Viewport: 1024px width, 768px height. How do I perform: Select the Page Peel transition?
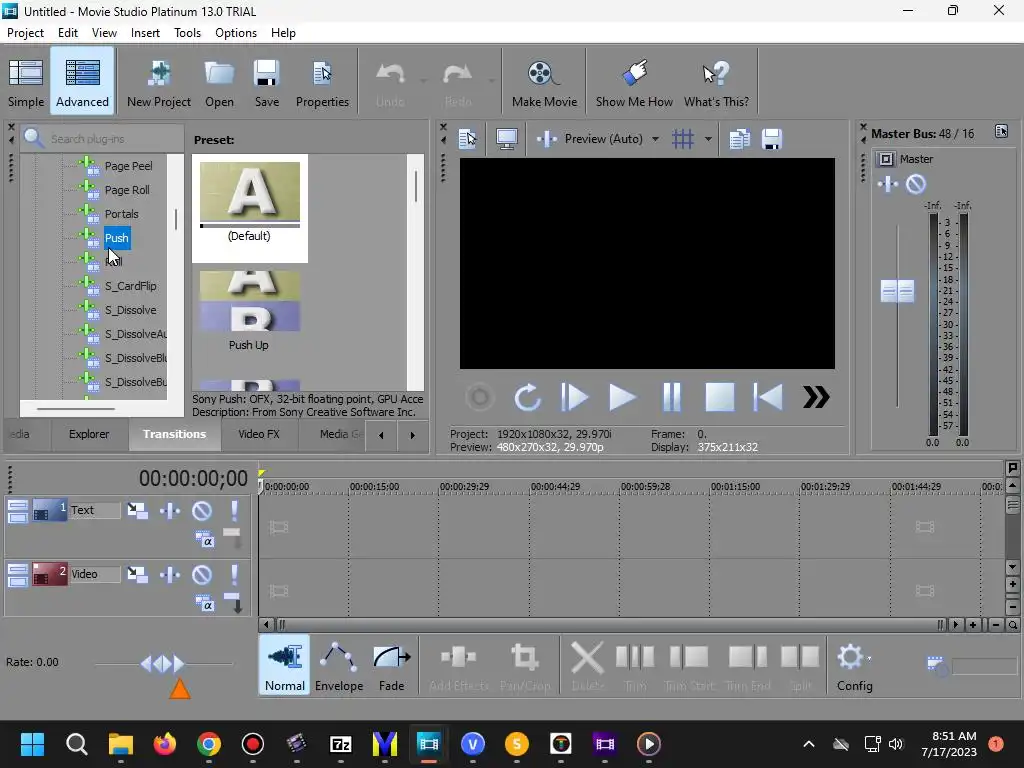point(129,166)
